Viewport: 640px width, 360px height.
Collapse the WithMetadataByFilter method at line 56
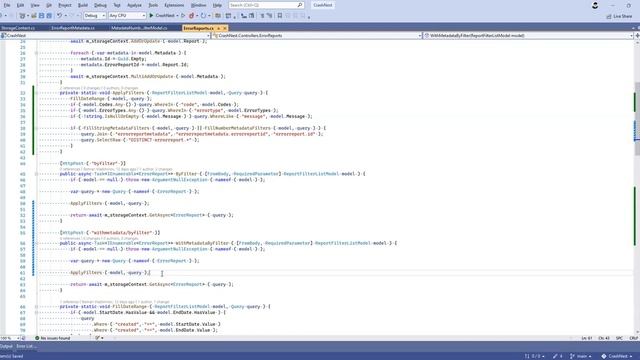[36, 243]
